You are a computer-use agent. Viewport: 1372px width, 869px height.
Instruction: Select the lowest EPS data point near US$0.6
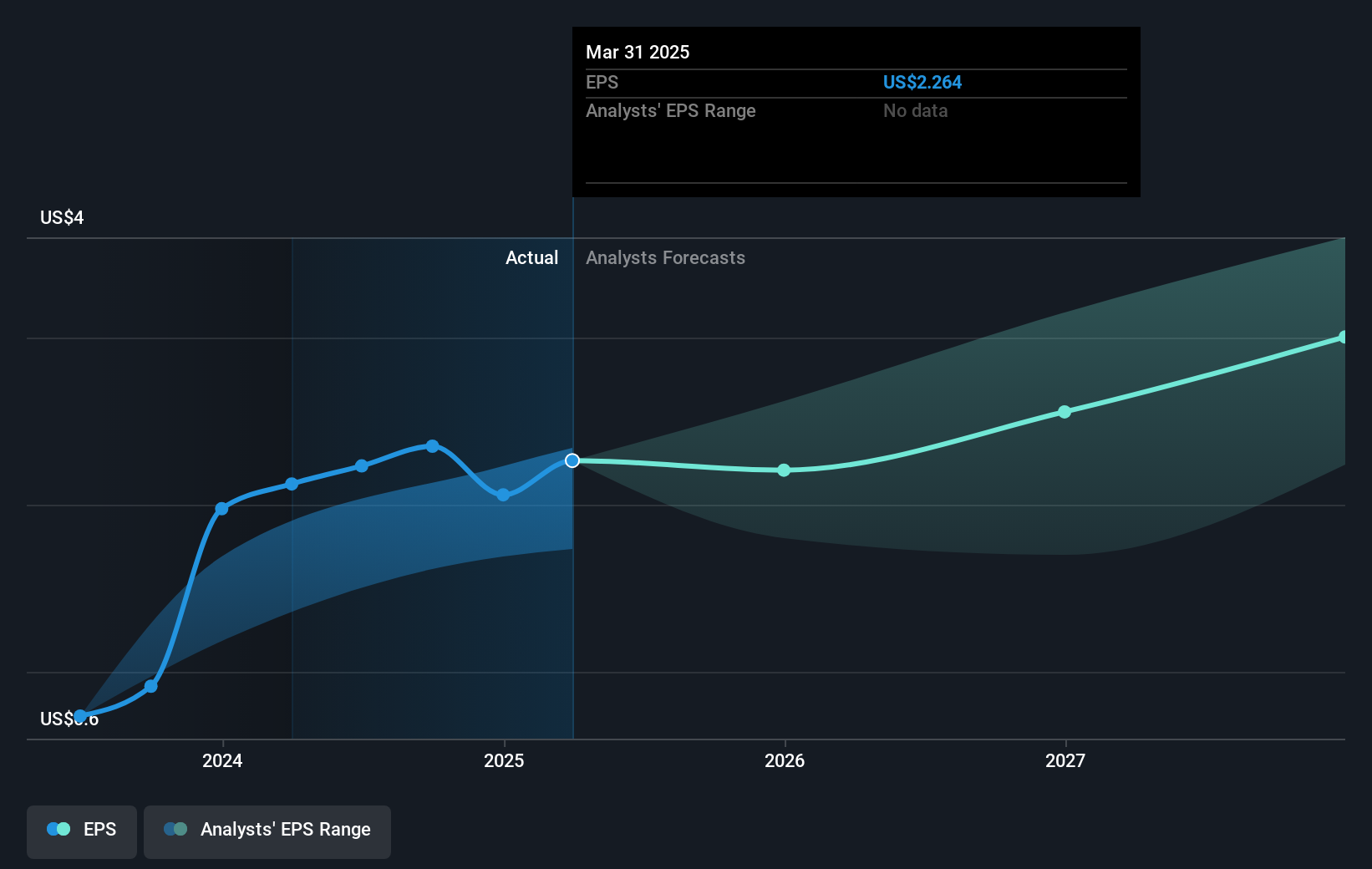[x=79, y=714]
